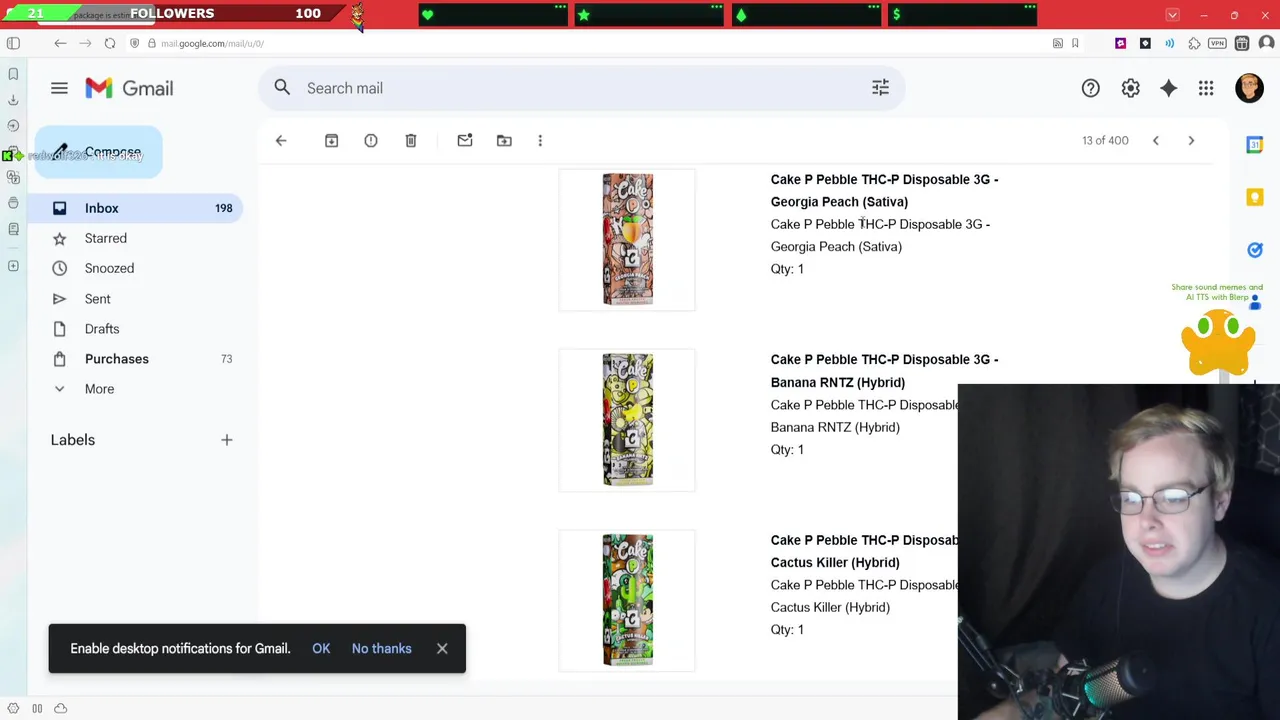Click Georgia Peach product thumbnail
The height and width of the screenshot is (720, 1280).
627,239
